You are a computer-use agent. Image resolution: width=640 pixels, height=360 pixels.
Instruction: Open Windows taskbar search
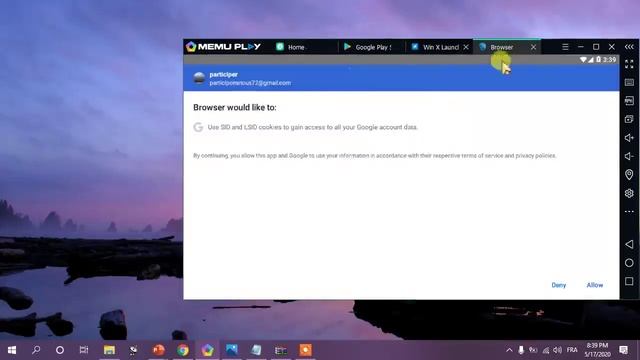[36, 350]
